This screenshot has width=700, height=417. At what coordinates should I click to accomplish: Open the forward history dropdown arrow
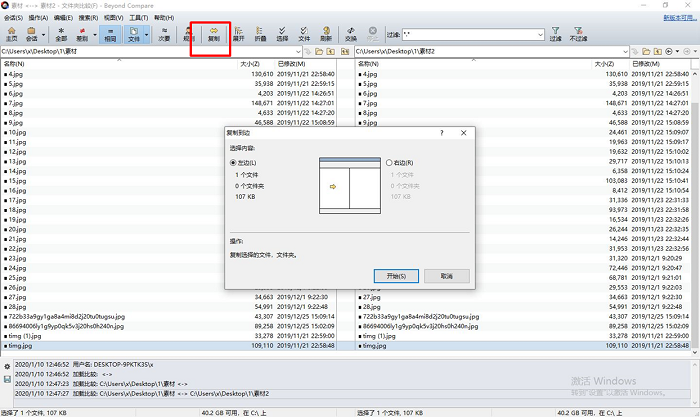pyautogui.click(x=695, y=52)
